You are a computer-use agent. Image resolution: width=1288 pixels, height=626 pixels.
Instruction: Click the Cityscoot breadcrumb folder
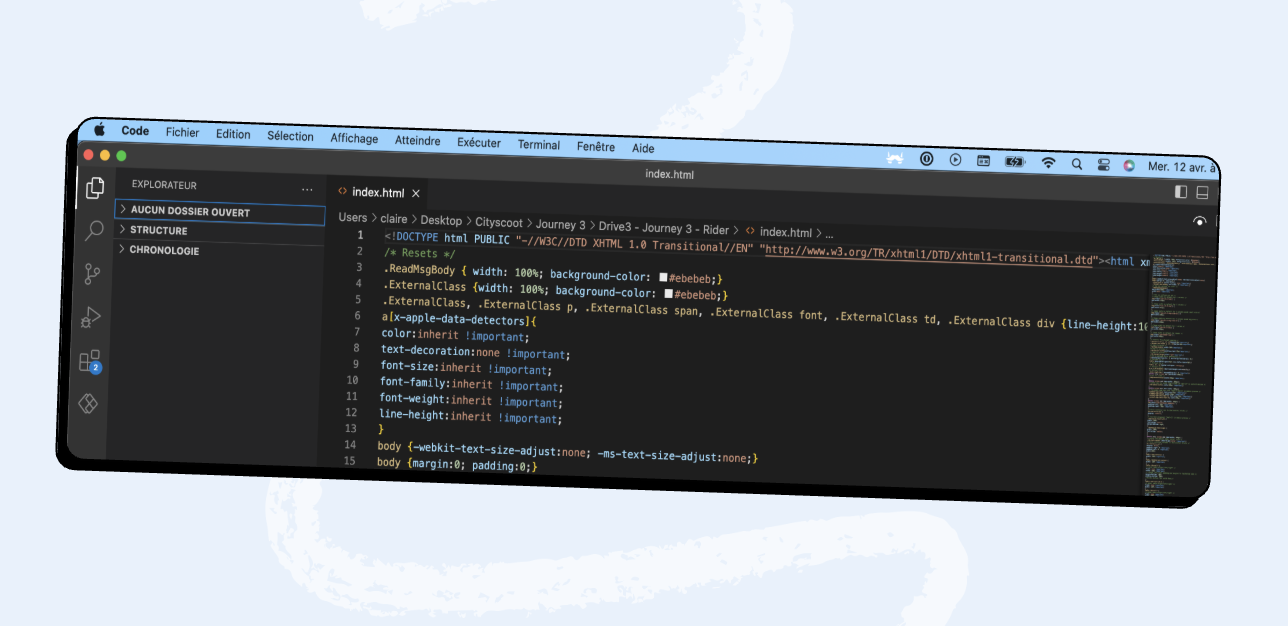(501, 222)
